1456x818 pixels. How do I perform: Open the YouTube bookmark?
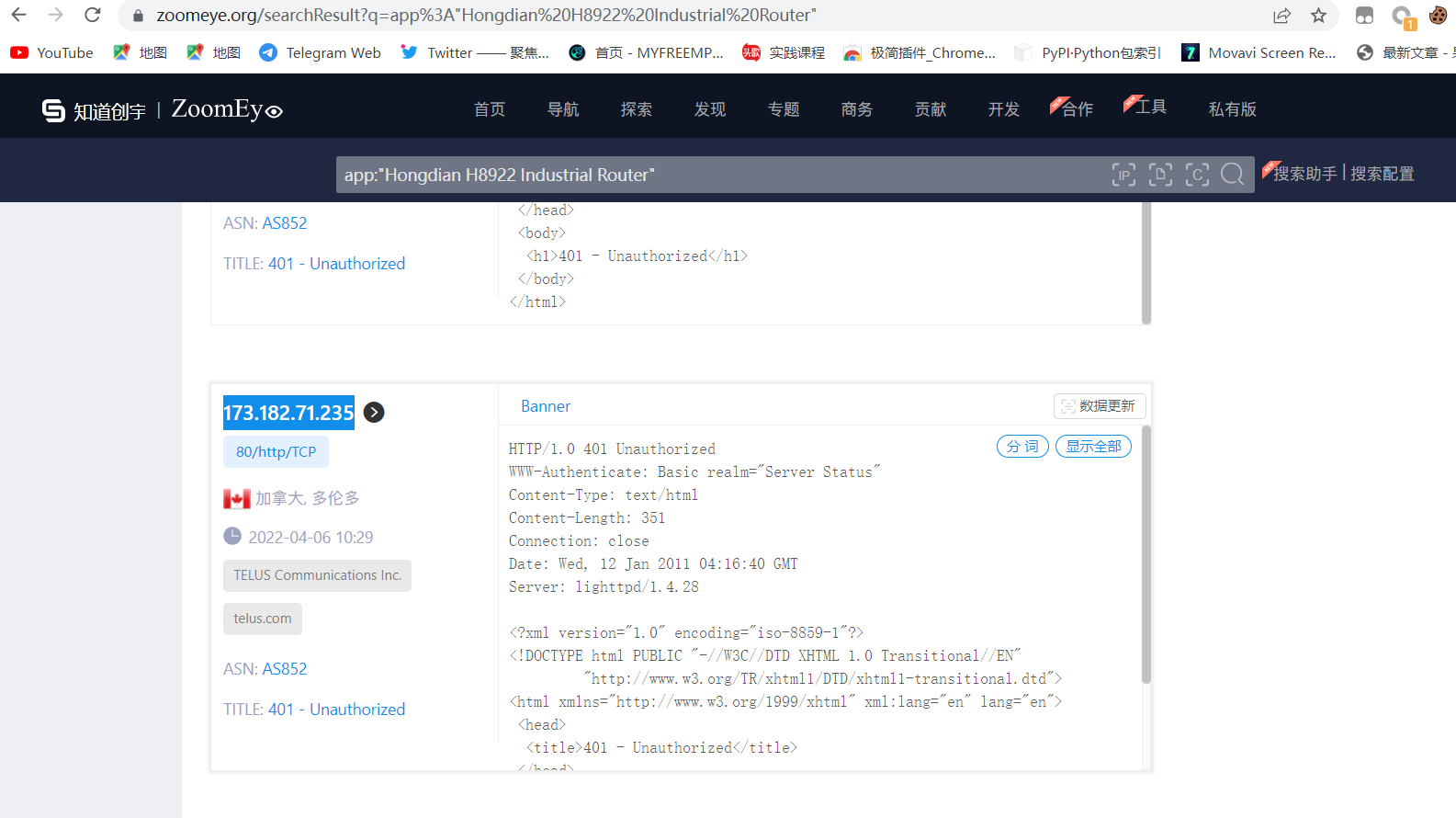coord(51,52)
